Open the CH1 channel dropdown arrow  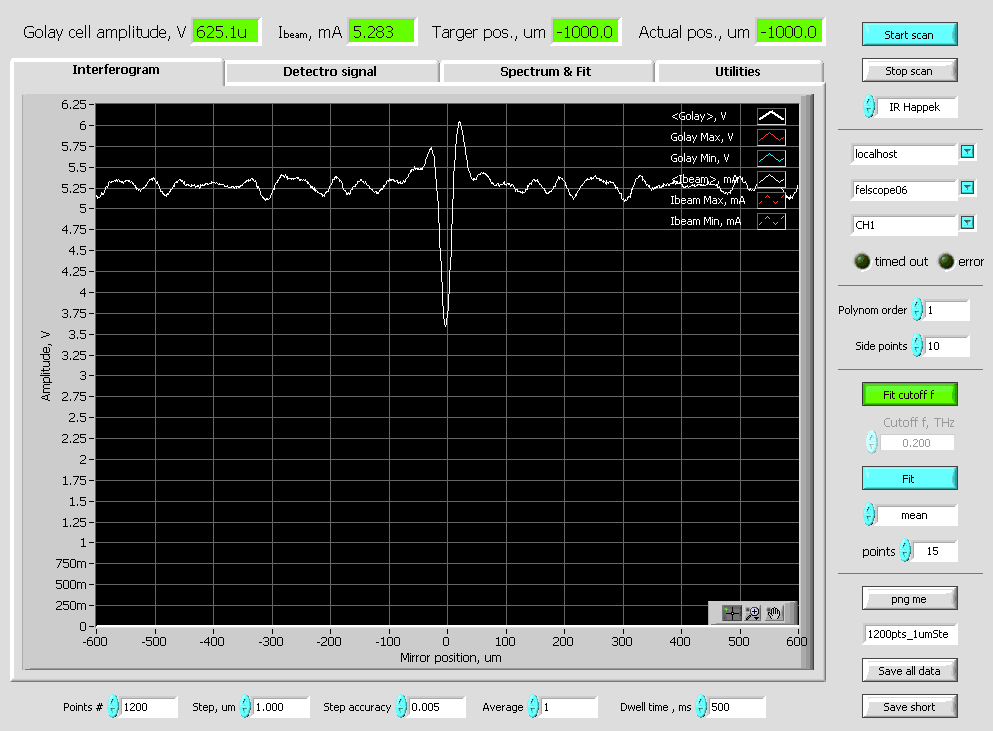pyautogui.click(x=967, y=222)
